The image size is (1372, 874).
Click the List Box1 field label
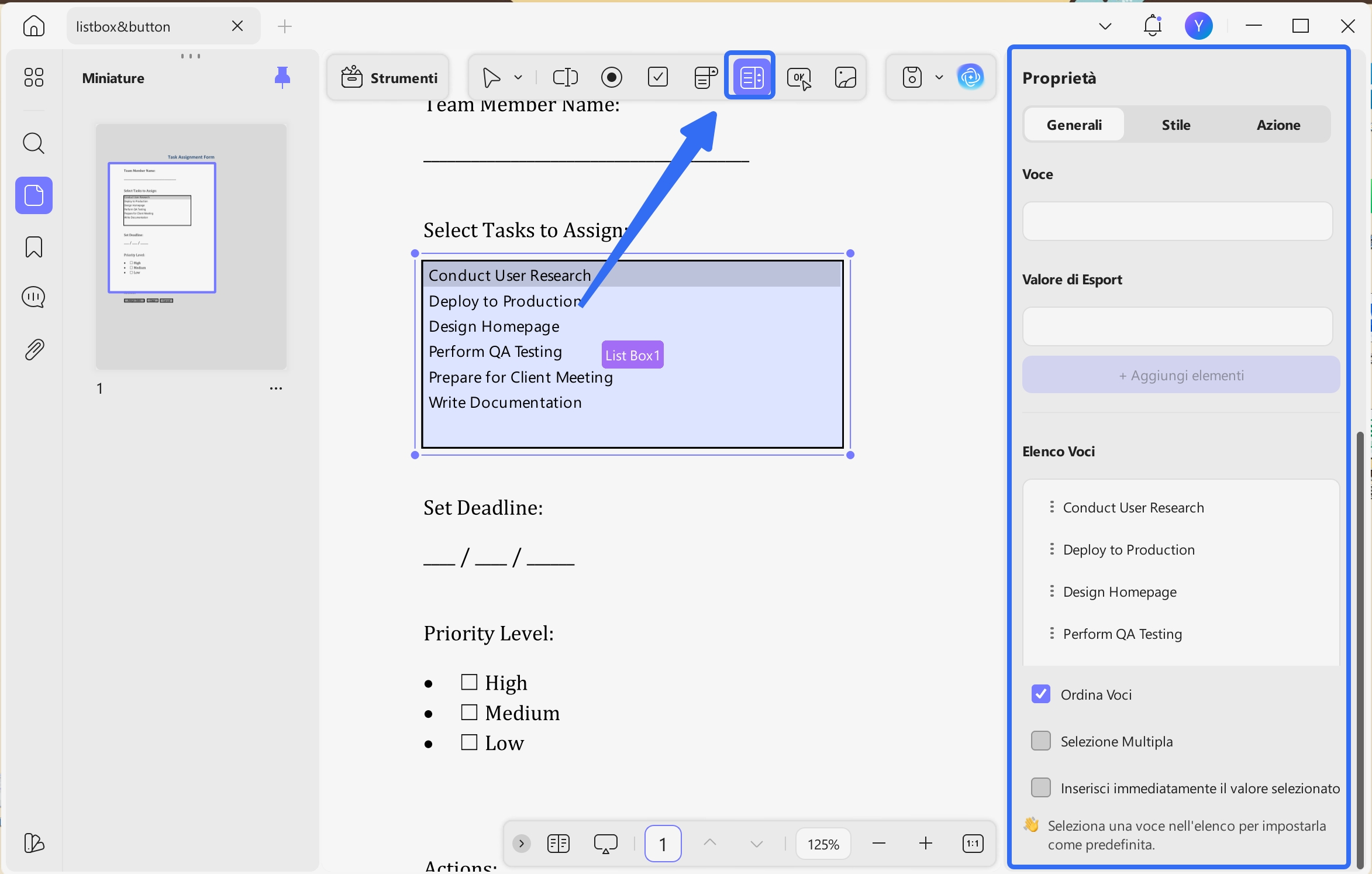[x=632, y=355]
